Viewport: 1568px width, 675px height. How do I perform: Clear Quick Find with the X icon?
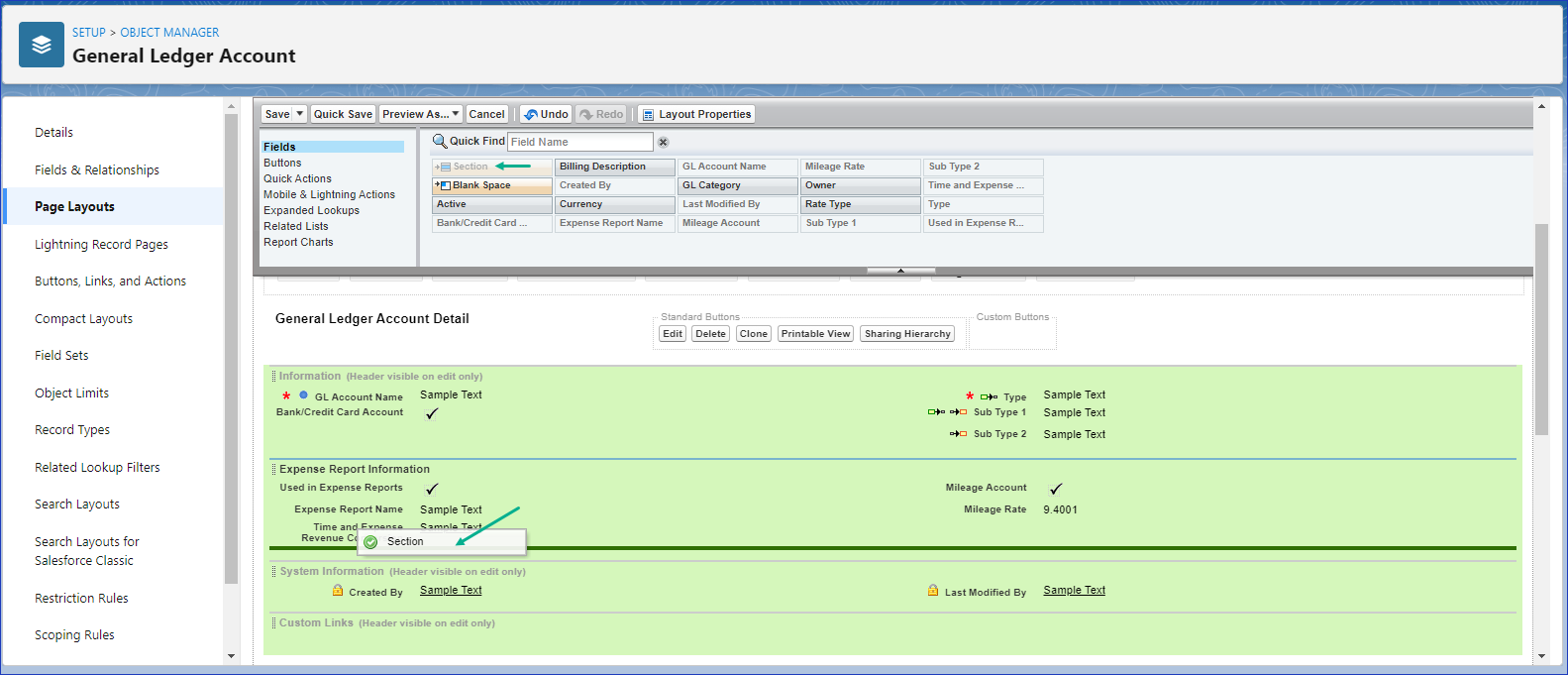664,143
